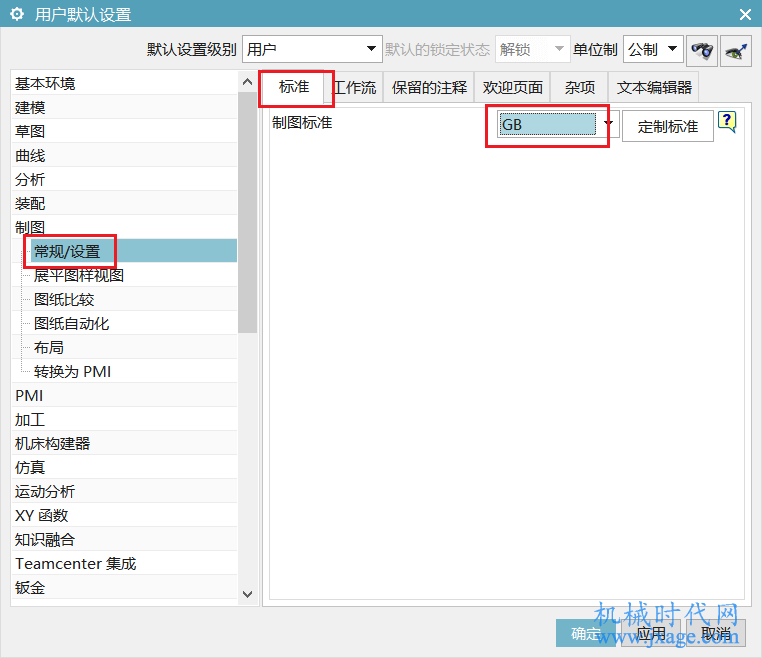Click the question mark help icon

tap(727, 121)
